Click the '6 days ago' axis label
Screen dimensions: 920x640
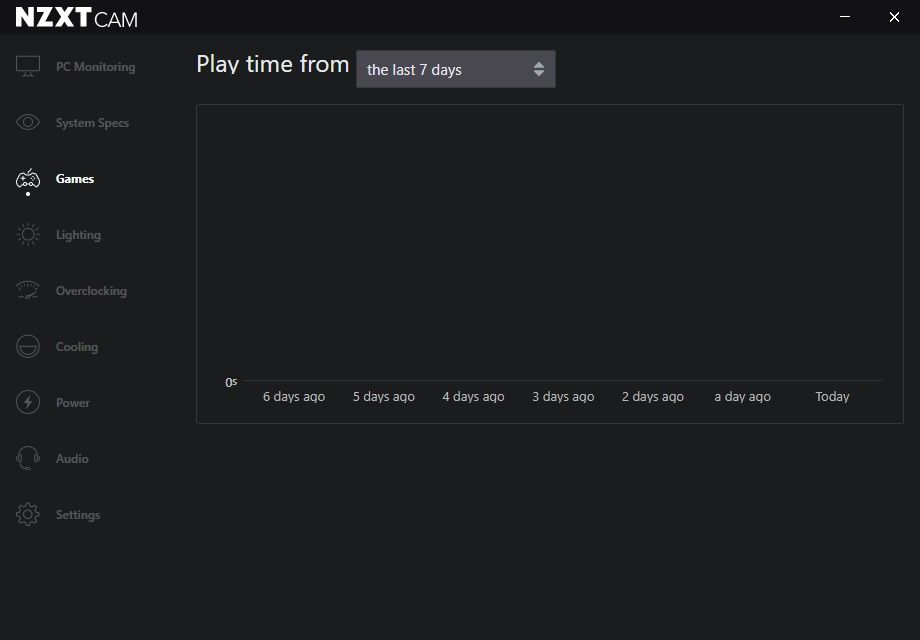(x=293, y=397)
